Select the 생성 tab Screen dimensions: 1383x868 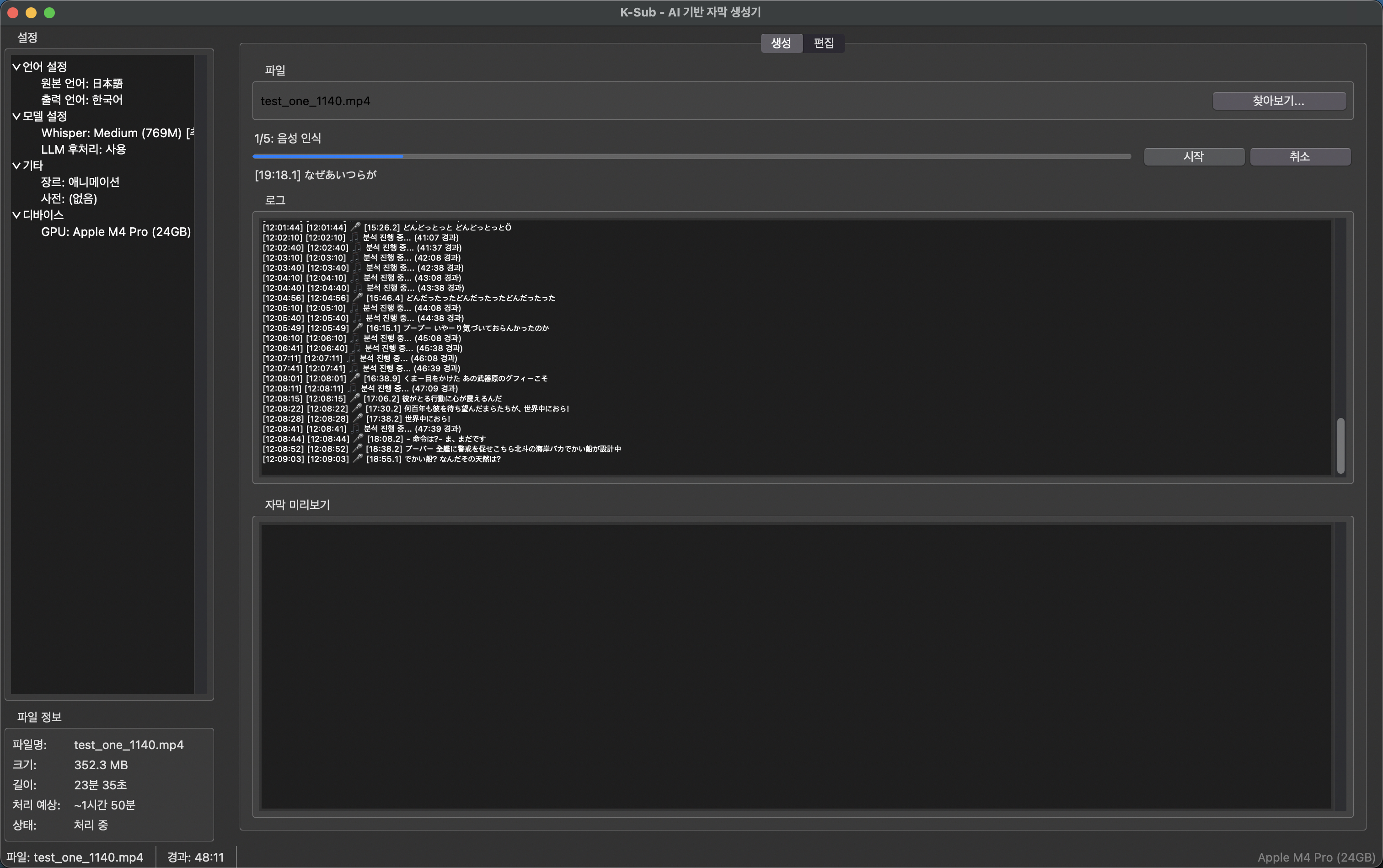(x=781, y=43)
